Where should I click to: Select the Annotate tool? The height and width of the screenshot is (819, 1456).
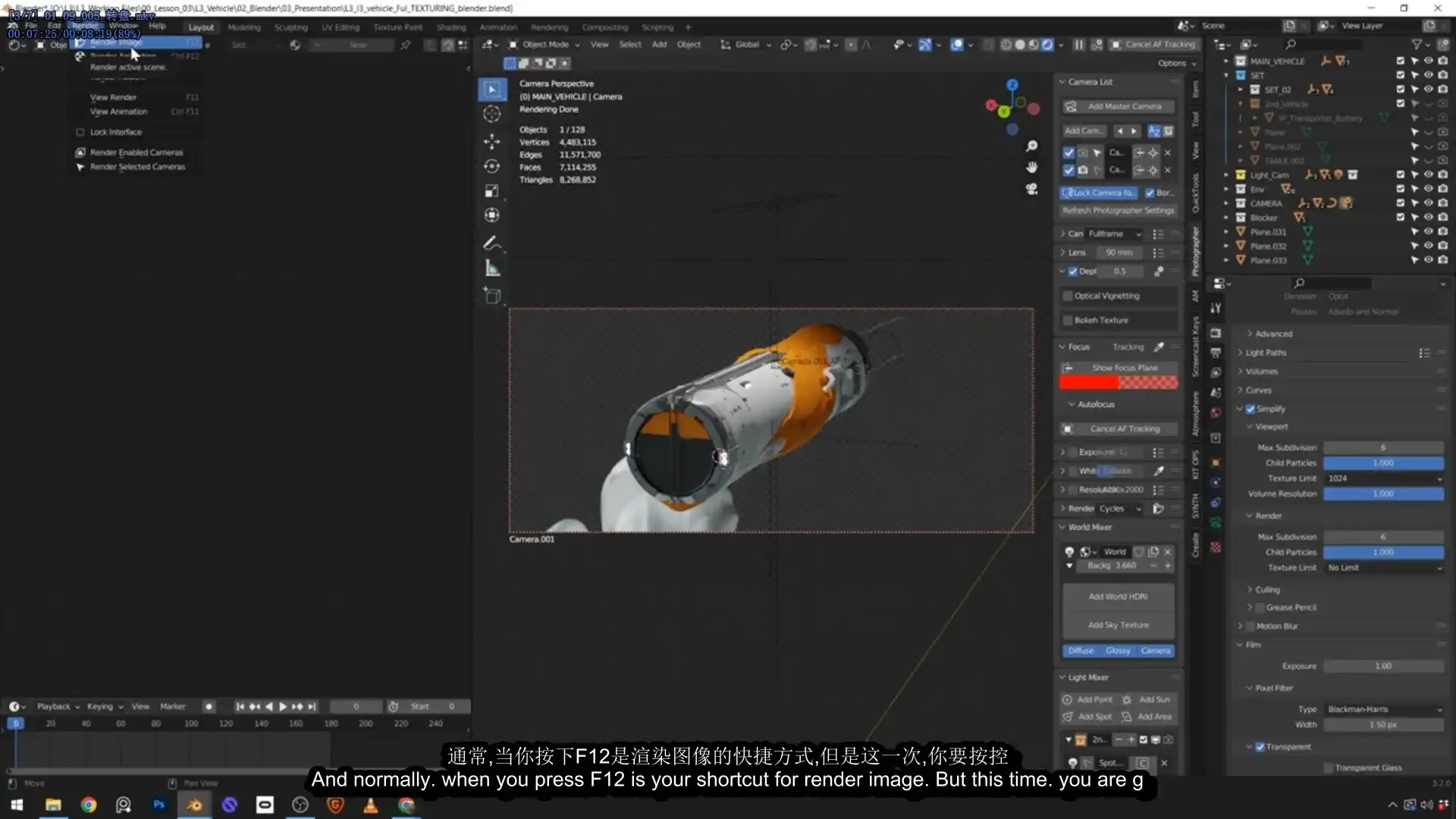point(491,243)
